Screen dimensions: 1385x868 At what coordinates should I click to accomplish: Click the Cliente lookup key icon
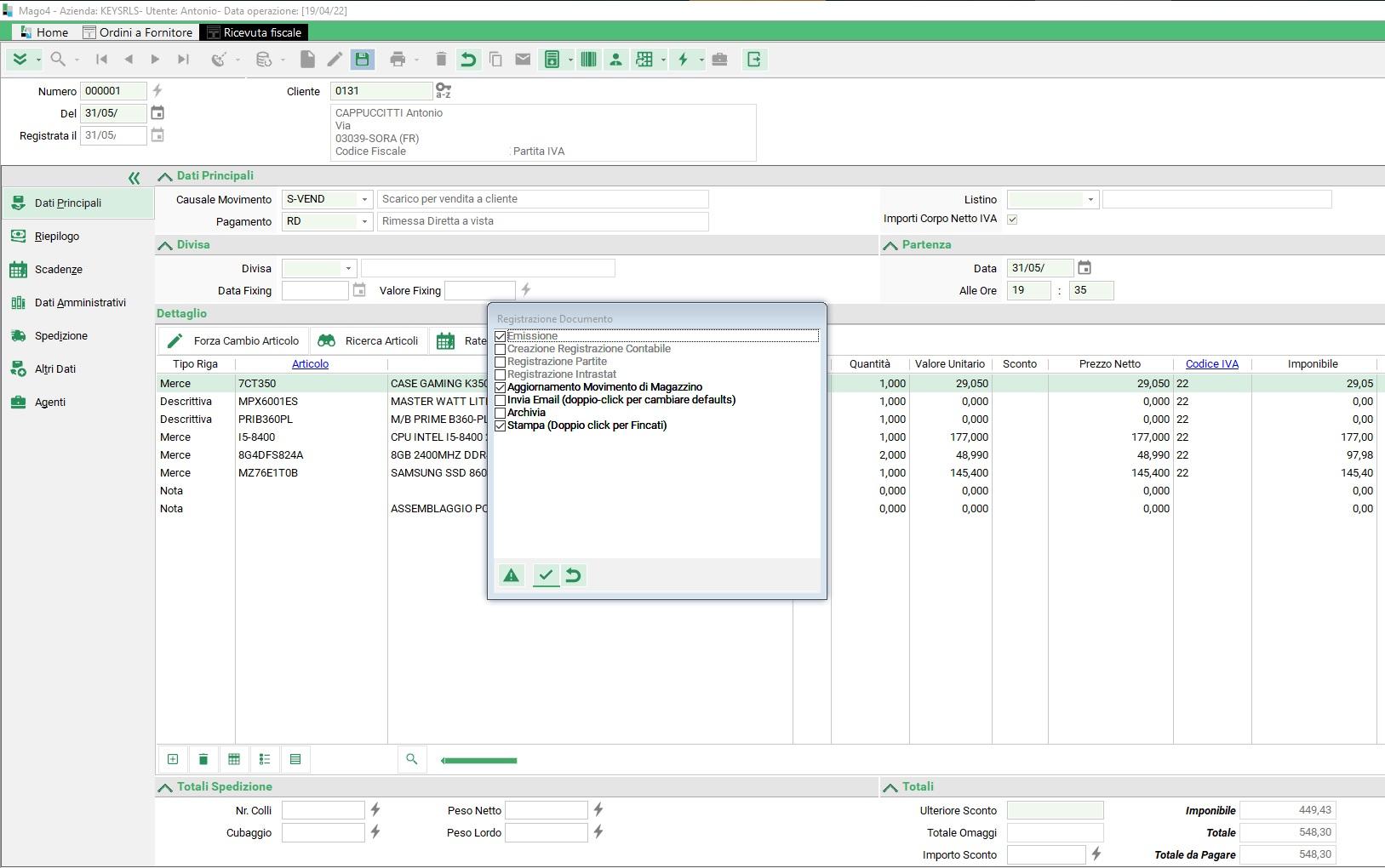click(444, 90)
